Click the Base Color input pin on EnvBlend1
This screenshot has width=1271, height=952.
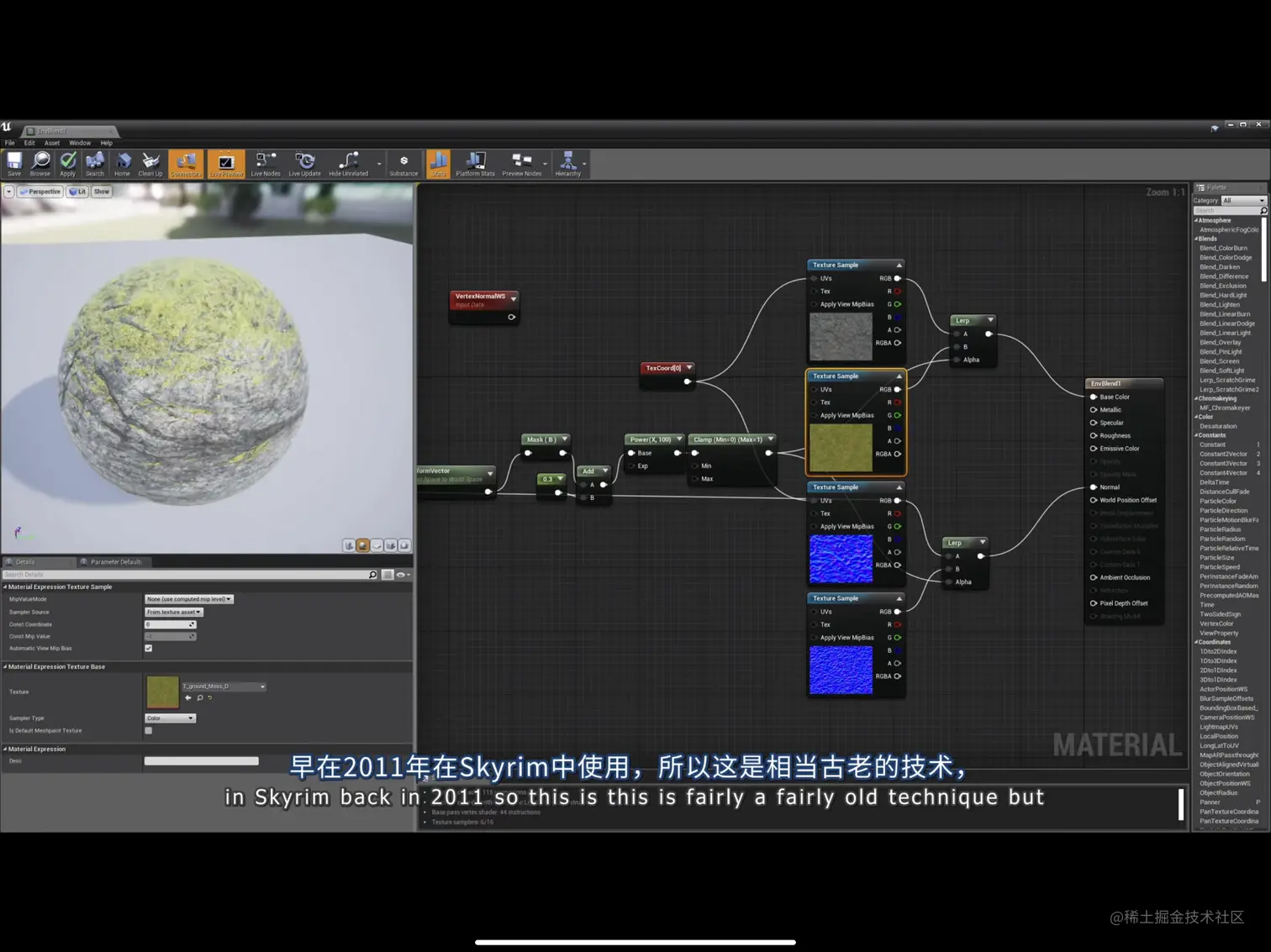pyautogui.click(x=1094, y=397)
